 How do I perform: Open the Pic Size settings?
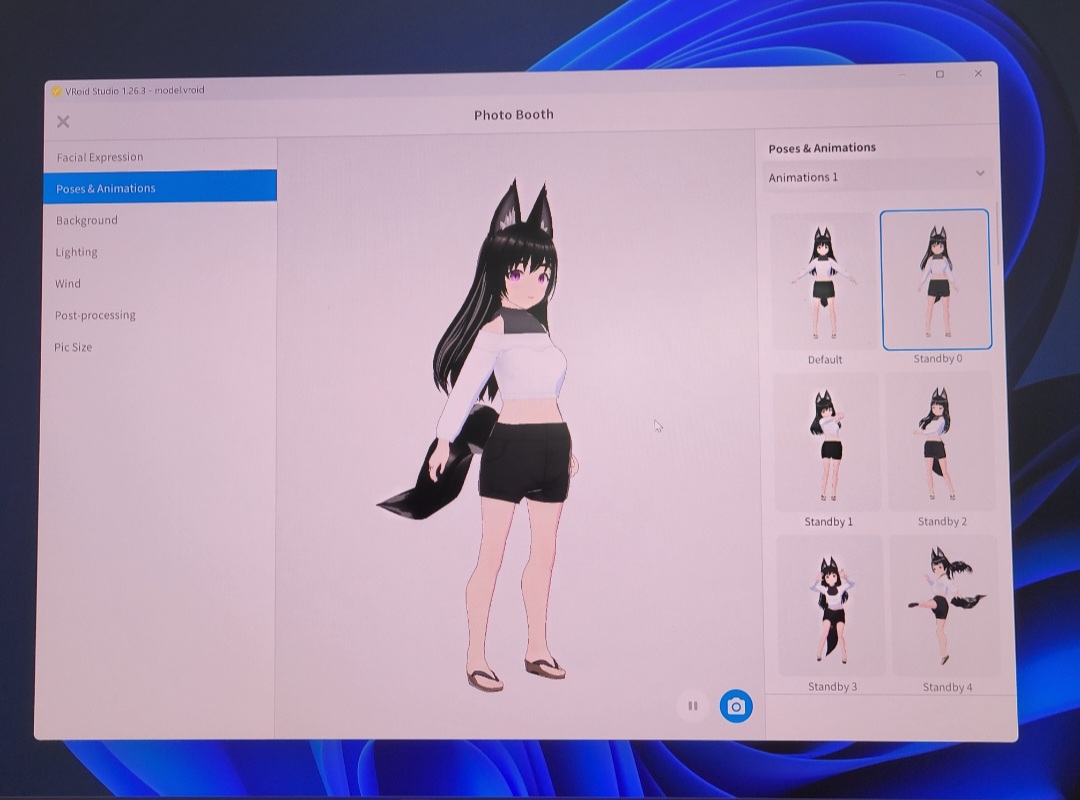coord(72,347)
